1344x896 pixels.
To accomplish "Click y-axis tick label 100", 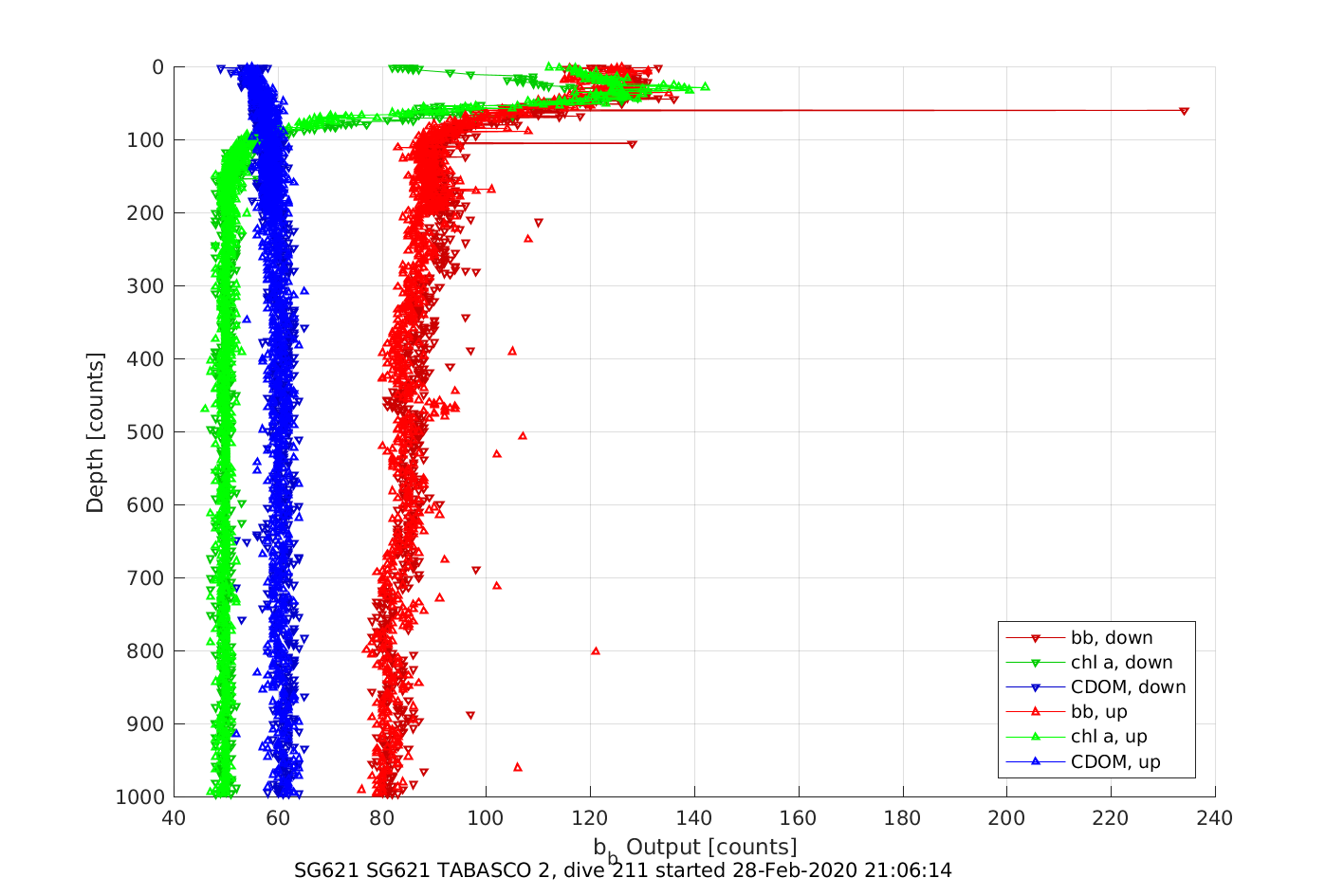I will pos(146,140).
